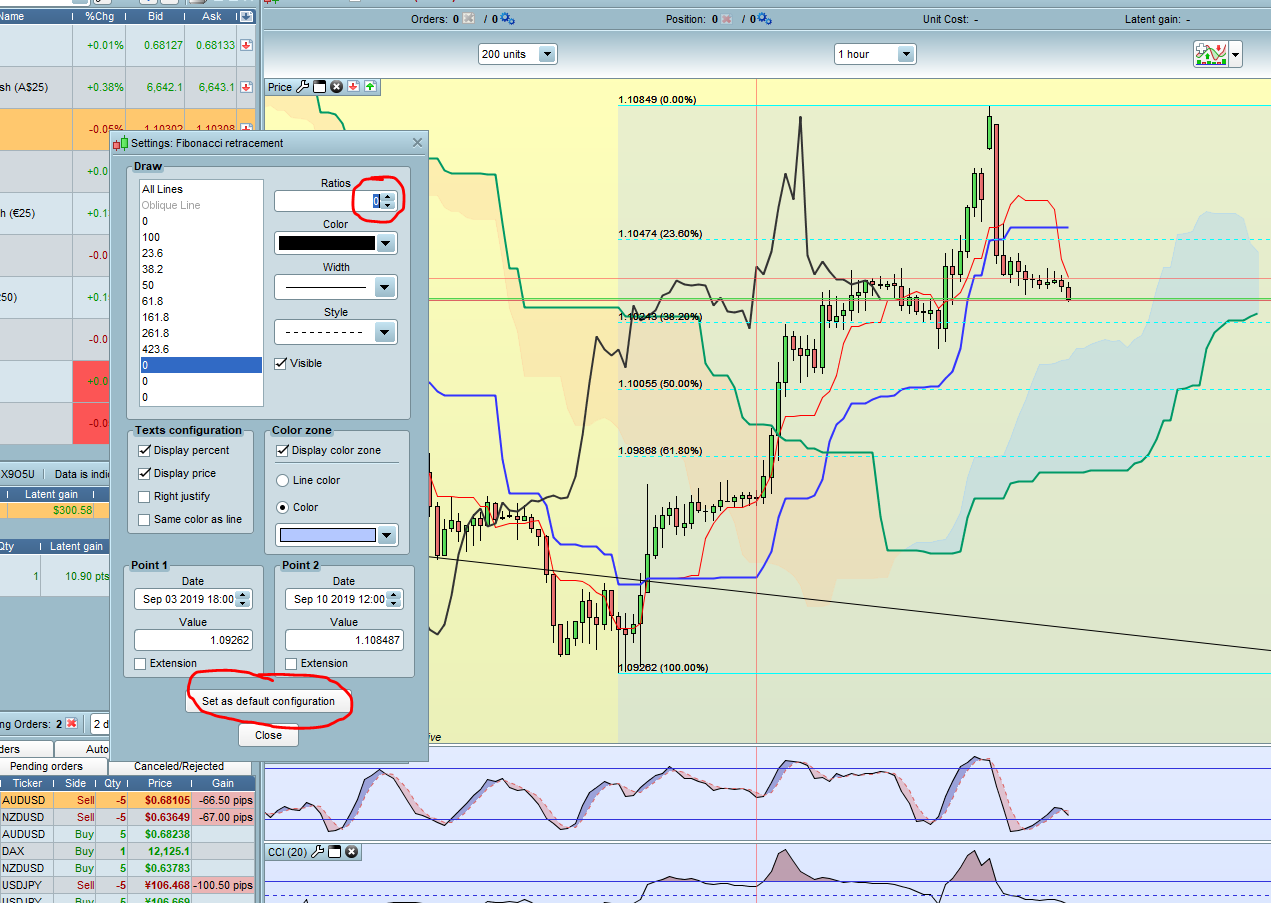Close the Fibonacci retracement settings dialog X
This screenshot has height=903, width=1271.
[418, 143]
